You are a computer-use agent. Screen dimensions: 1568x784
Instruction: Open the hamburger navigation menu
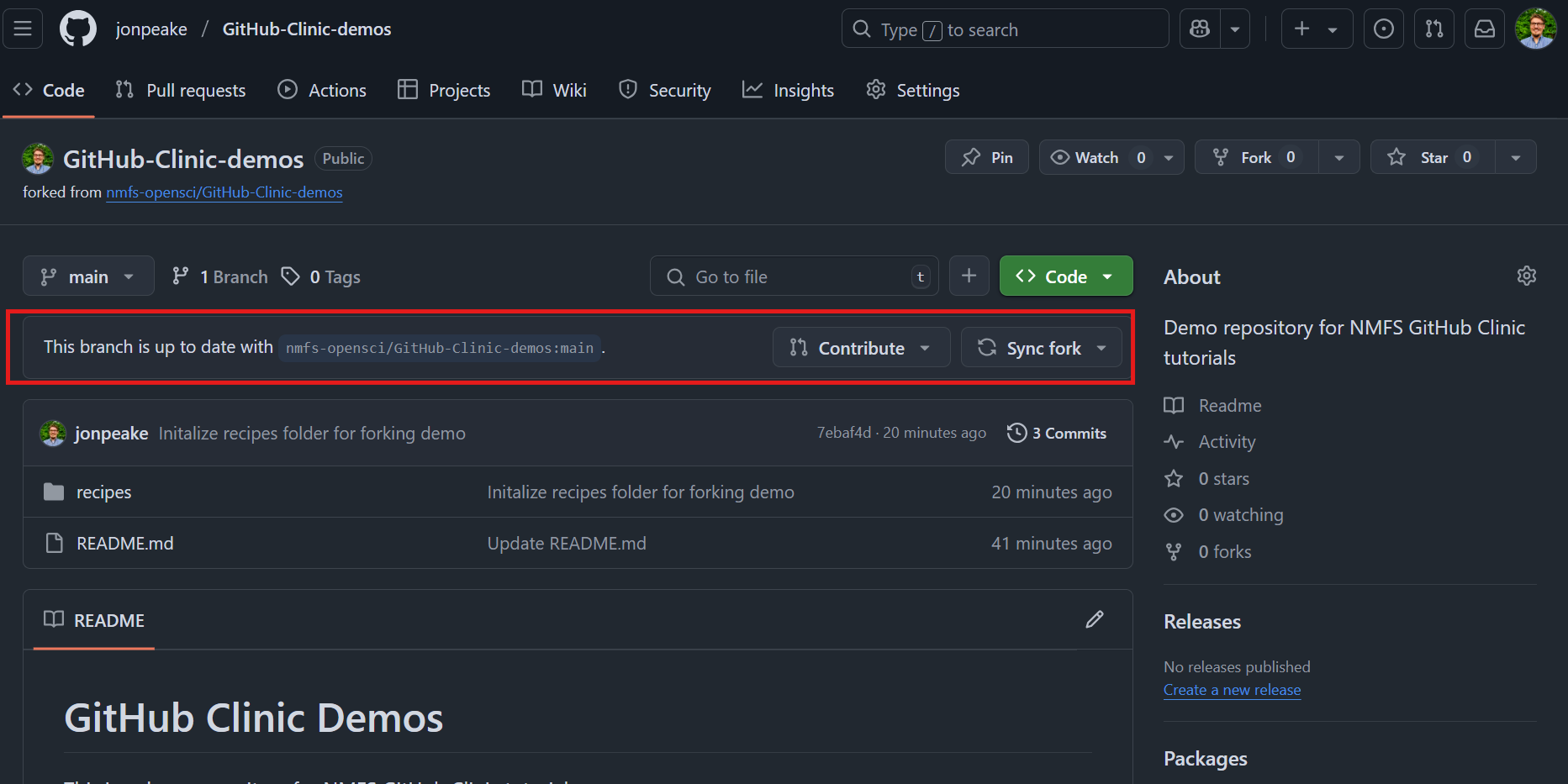click(x=23, y=29)
